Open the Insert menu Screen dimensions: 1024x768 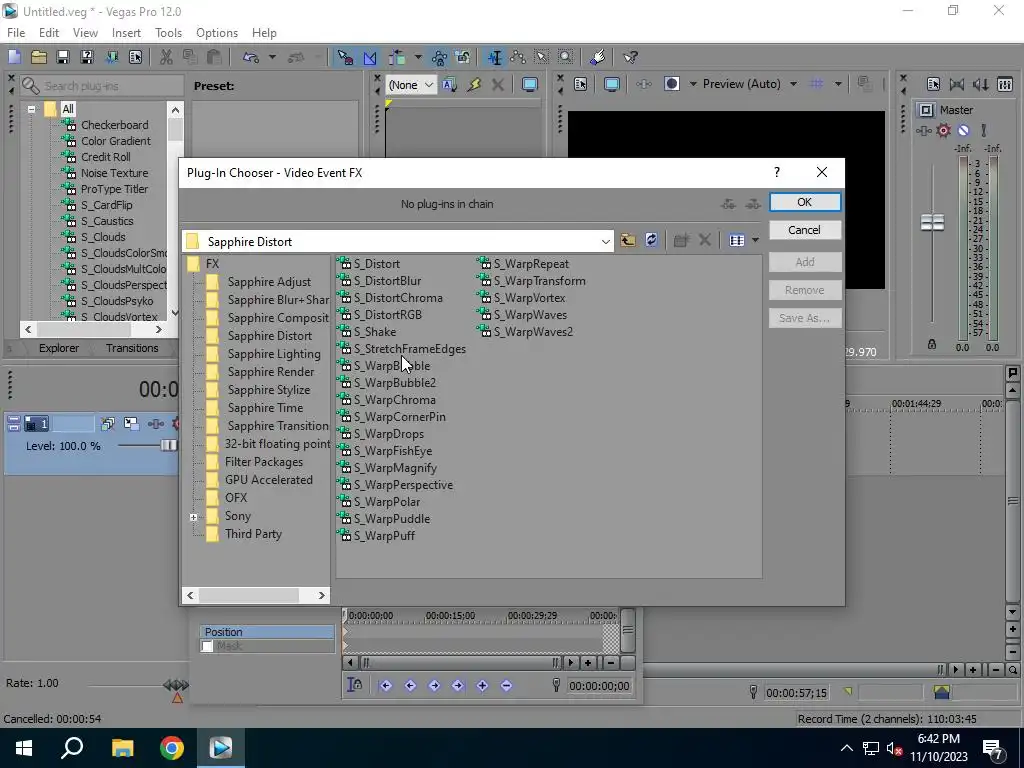click(x=126, y=33)
